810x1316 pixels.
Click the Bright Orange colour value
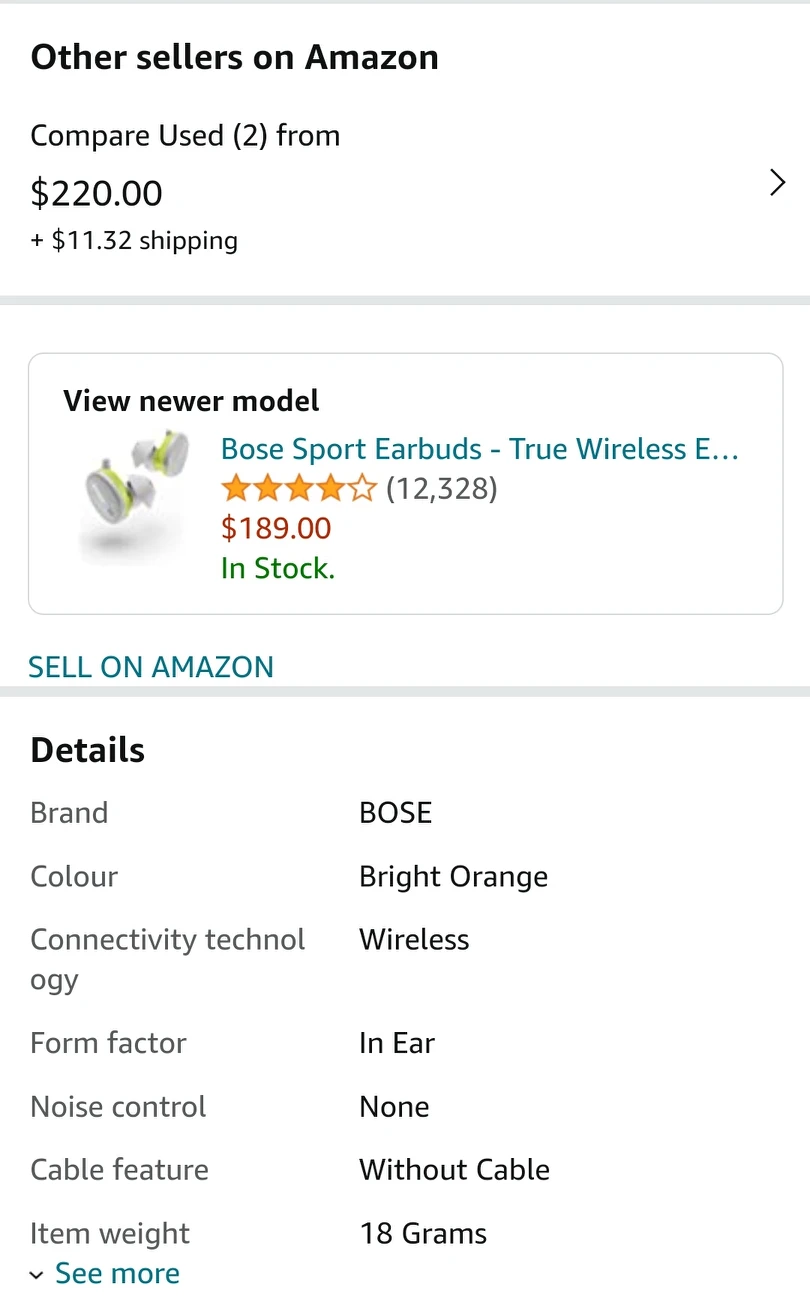[453, 876]
